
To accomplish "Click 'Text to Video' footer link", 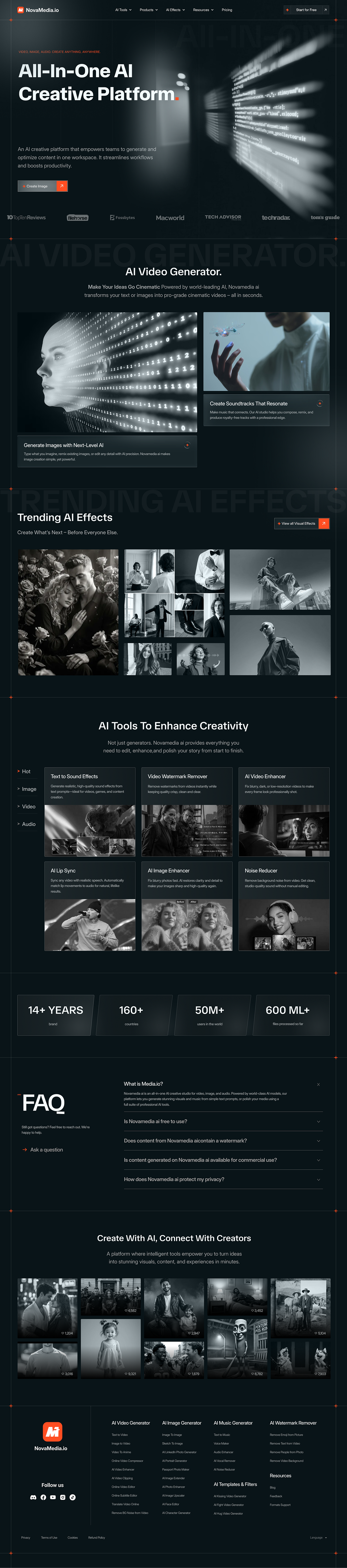I will click(119, 1435).
